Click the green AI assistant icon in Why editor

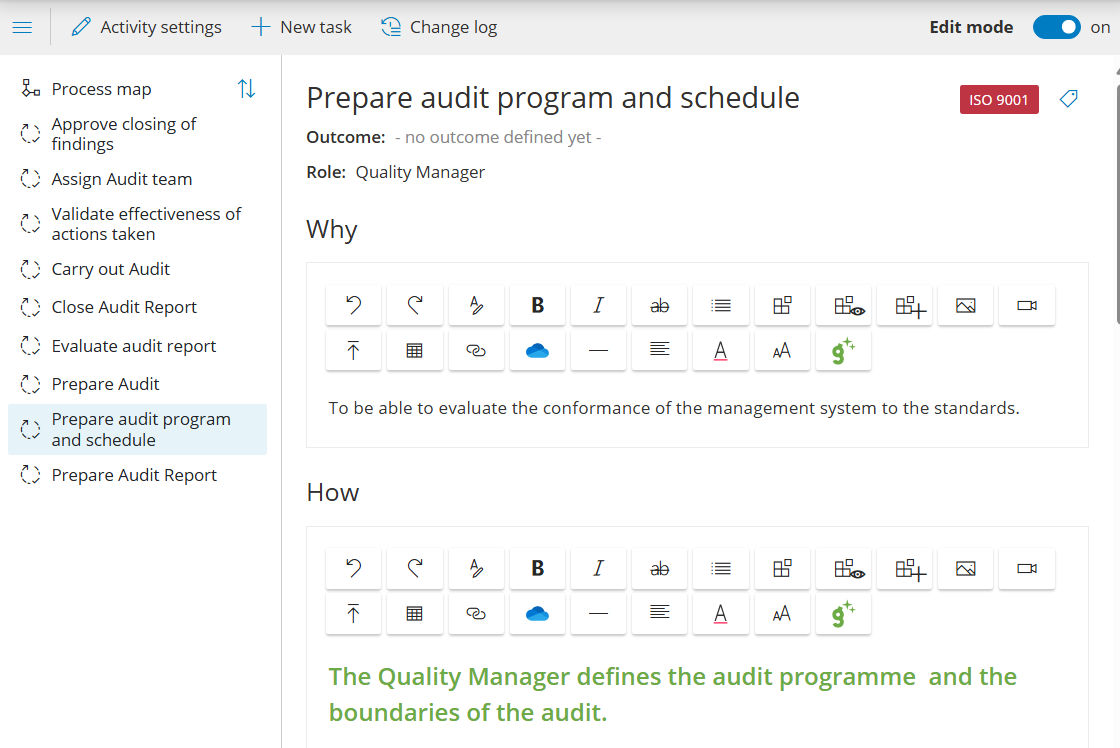coord(842,351)
